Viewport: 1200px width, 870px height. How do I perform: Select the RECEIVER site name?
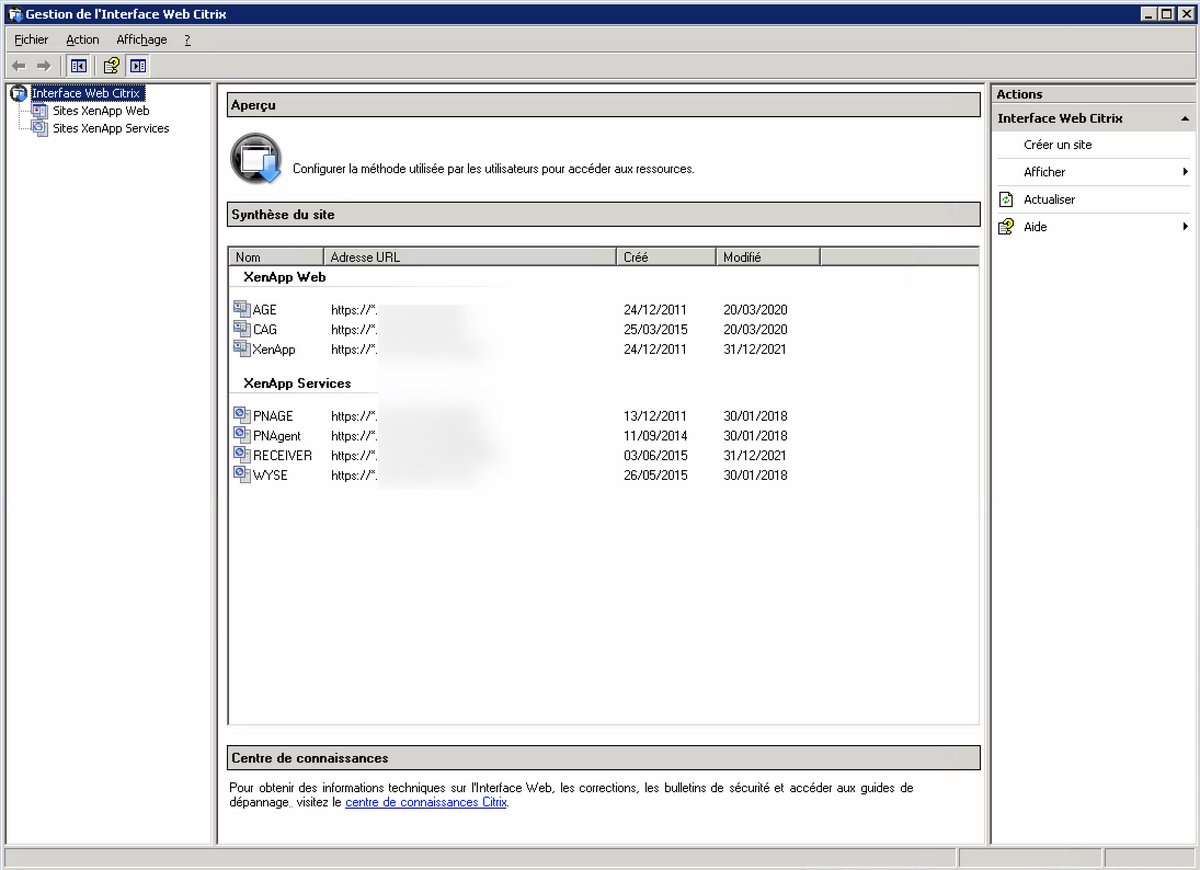(282, 455)
